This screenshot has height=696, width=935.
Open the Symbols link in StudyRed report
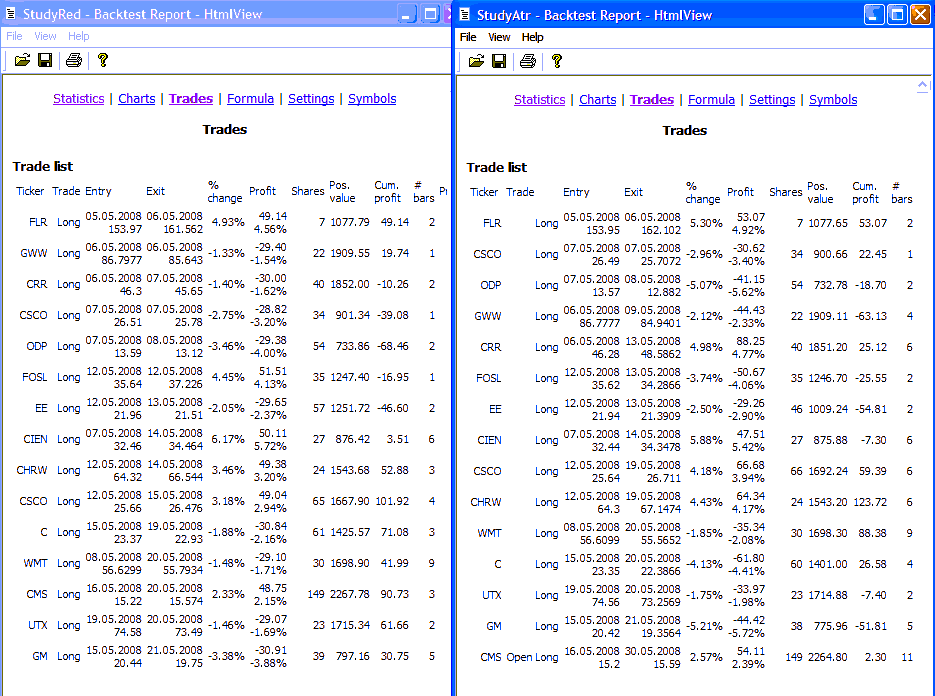(x=372, y=99)
